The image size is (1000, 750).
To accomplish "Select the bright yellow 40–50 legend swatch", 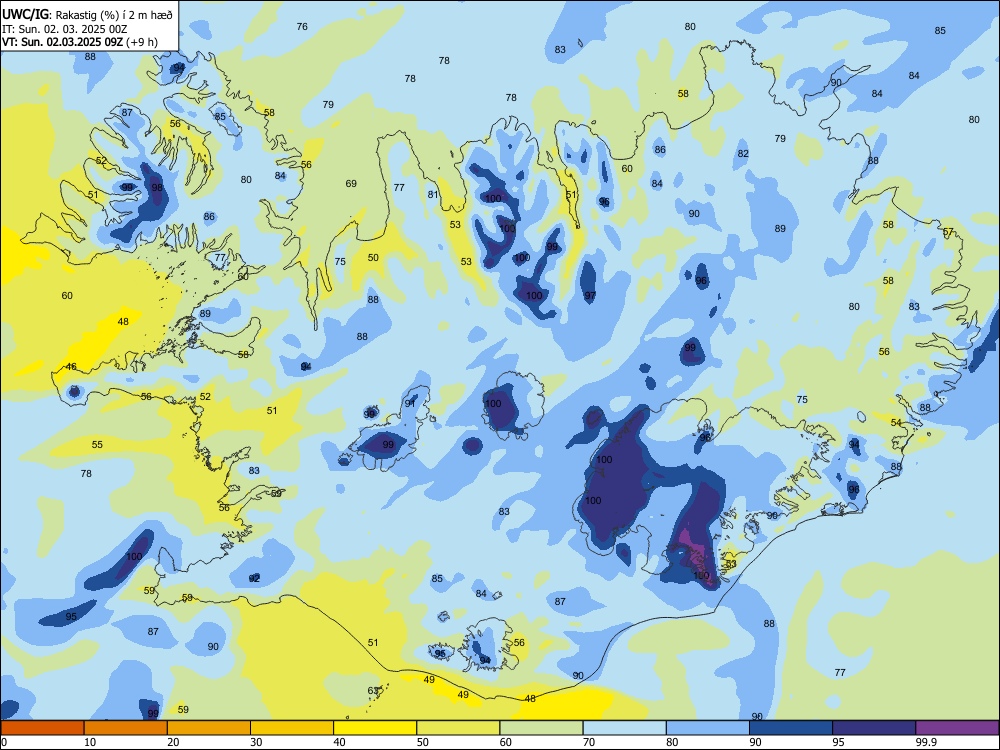I will point(375,728).
